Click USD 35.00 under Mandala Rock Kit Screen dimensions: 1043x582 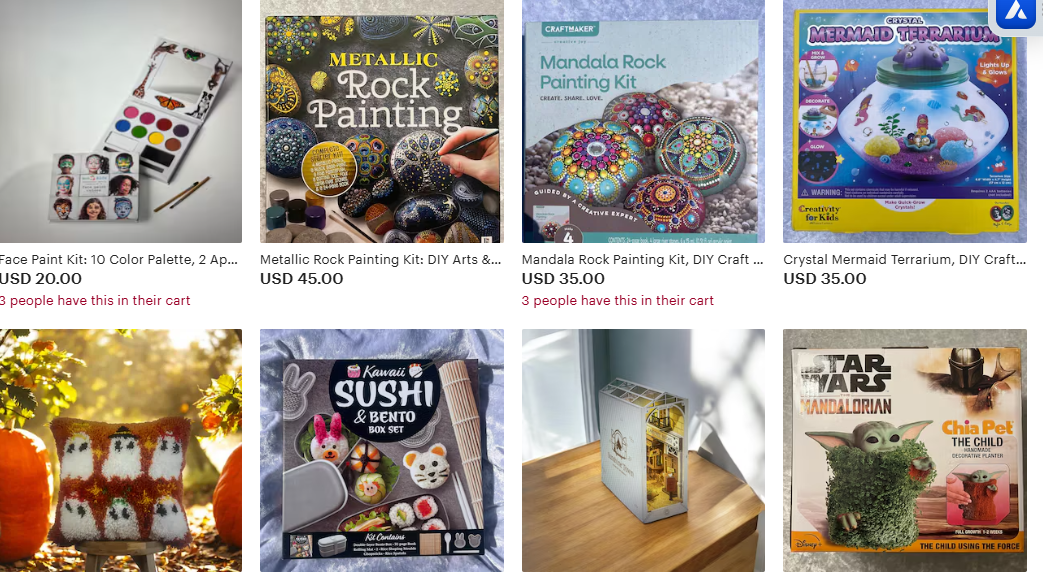tap(563, 279)
